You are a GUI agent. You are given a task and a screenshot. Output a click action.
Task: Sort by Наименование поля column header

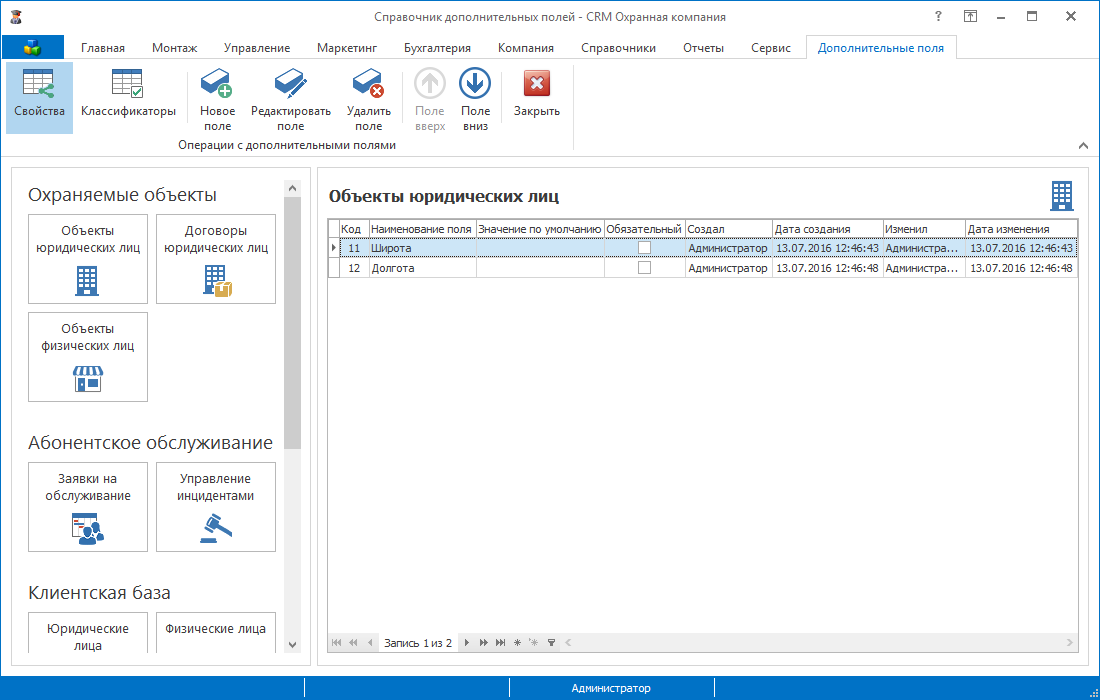(x=422, y=229)
